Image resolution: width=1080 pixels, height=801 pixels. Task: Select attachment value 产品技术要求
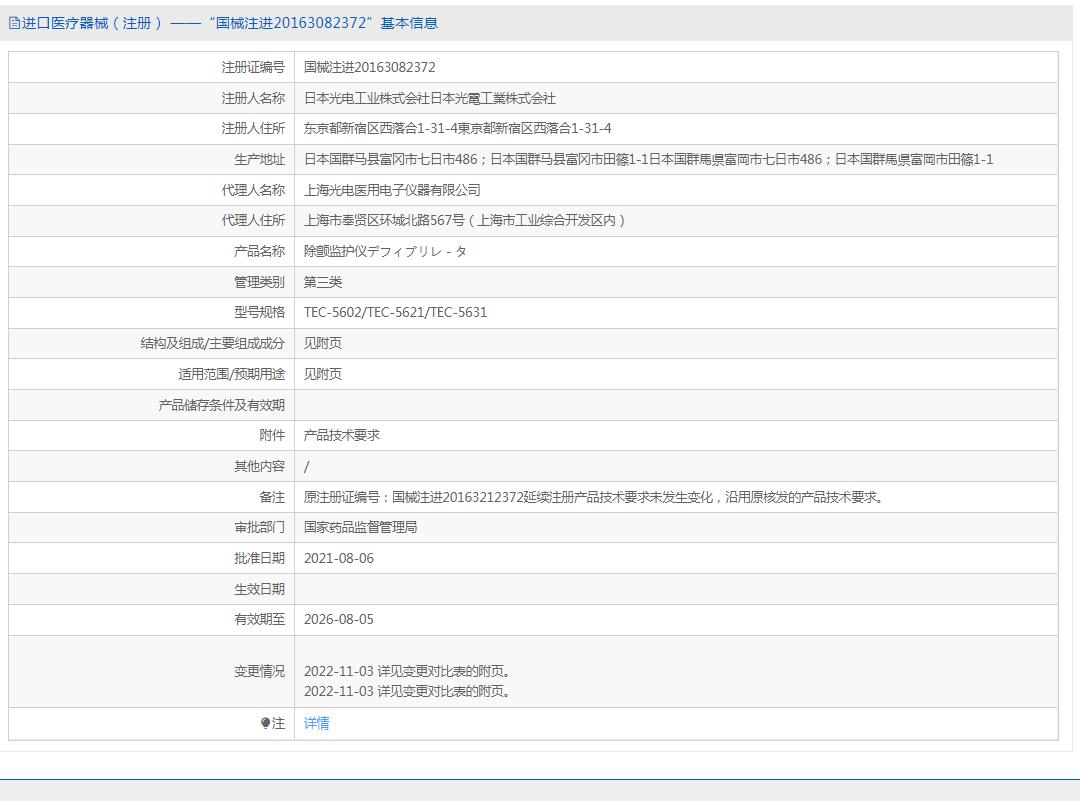342,436
